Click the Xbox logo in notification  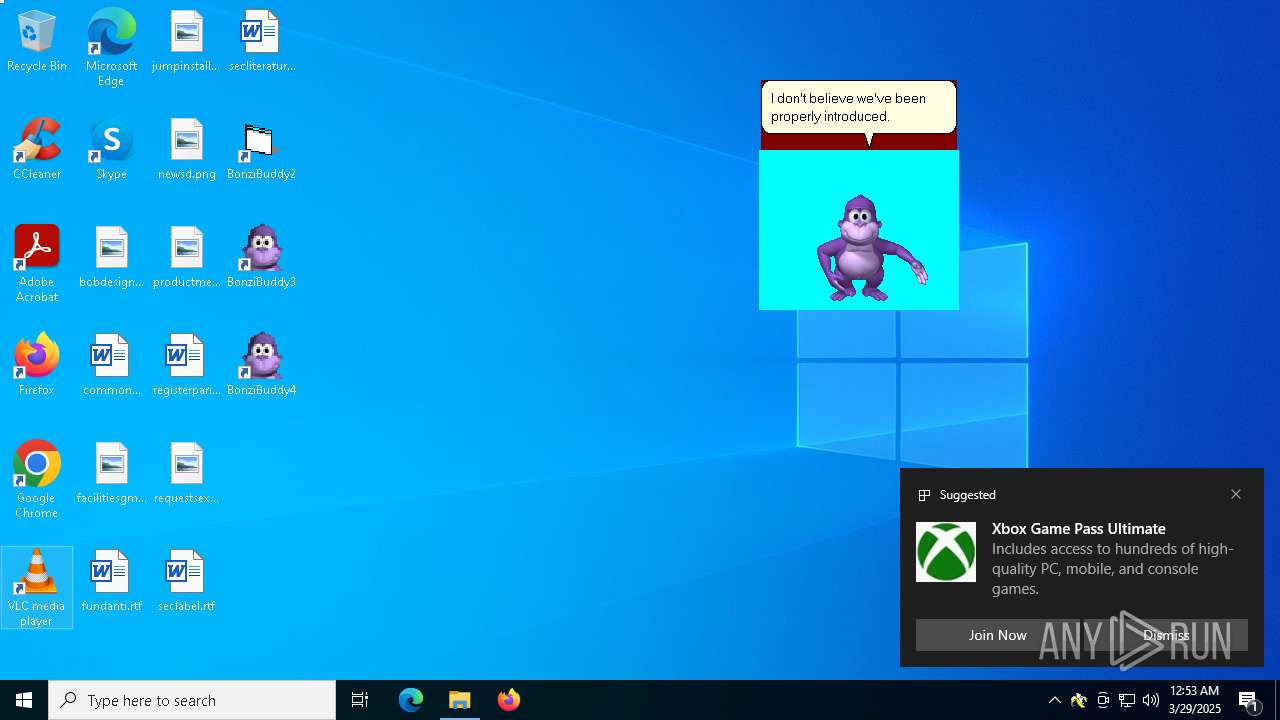[946, 552]
